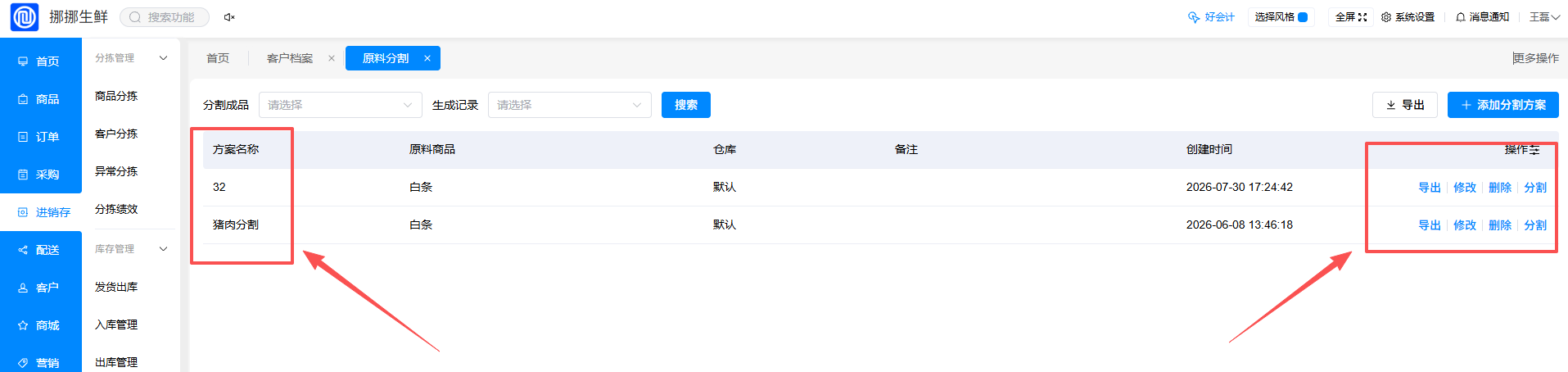This screenshot has width=1568, height=372.
Task: Click the 搜索 button
Action: coord(686,105)
